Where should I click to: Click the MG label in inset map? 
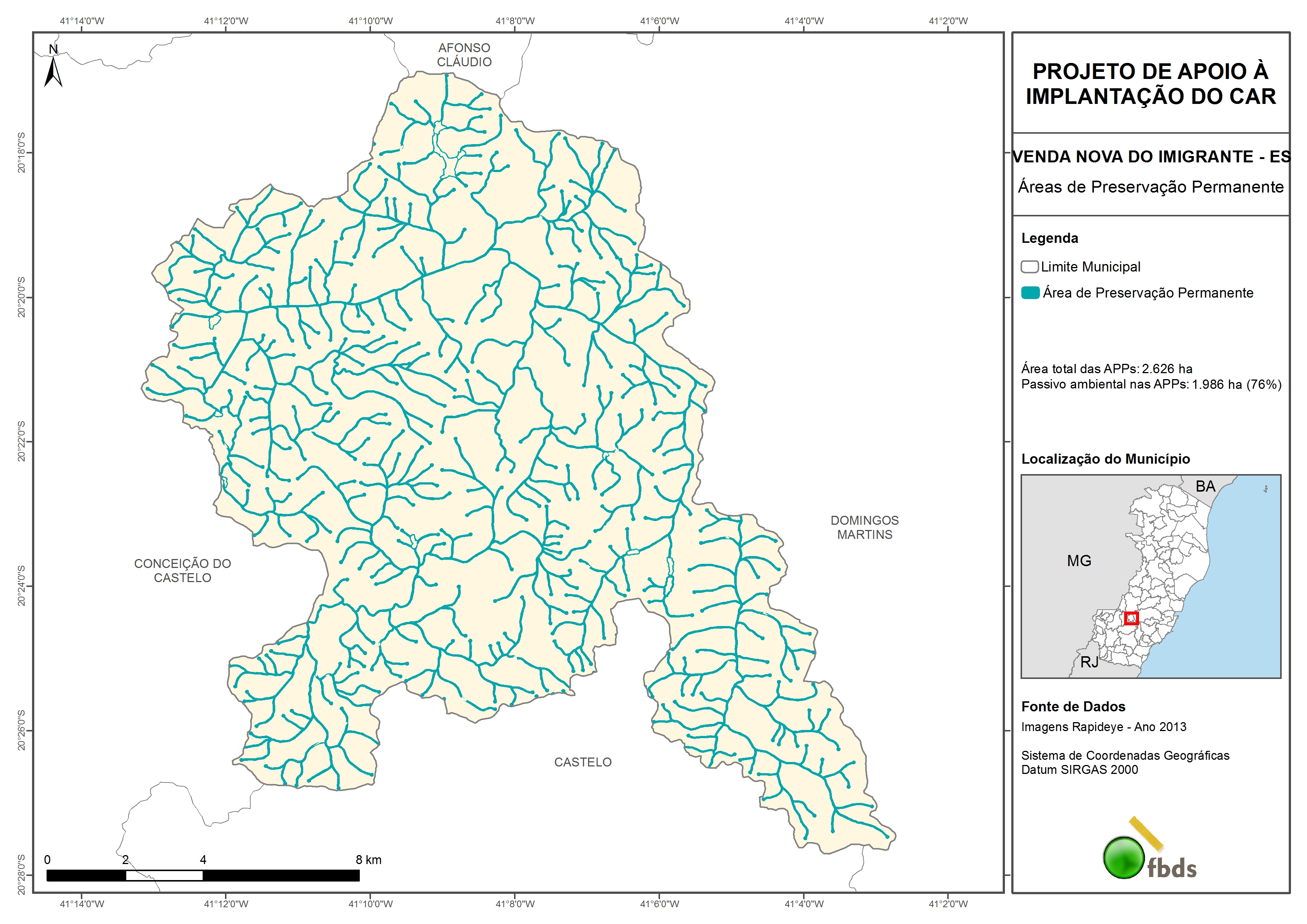pyautogui.click(x=1079, y=561)
